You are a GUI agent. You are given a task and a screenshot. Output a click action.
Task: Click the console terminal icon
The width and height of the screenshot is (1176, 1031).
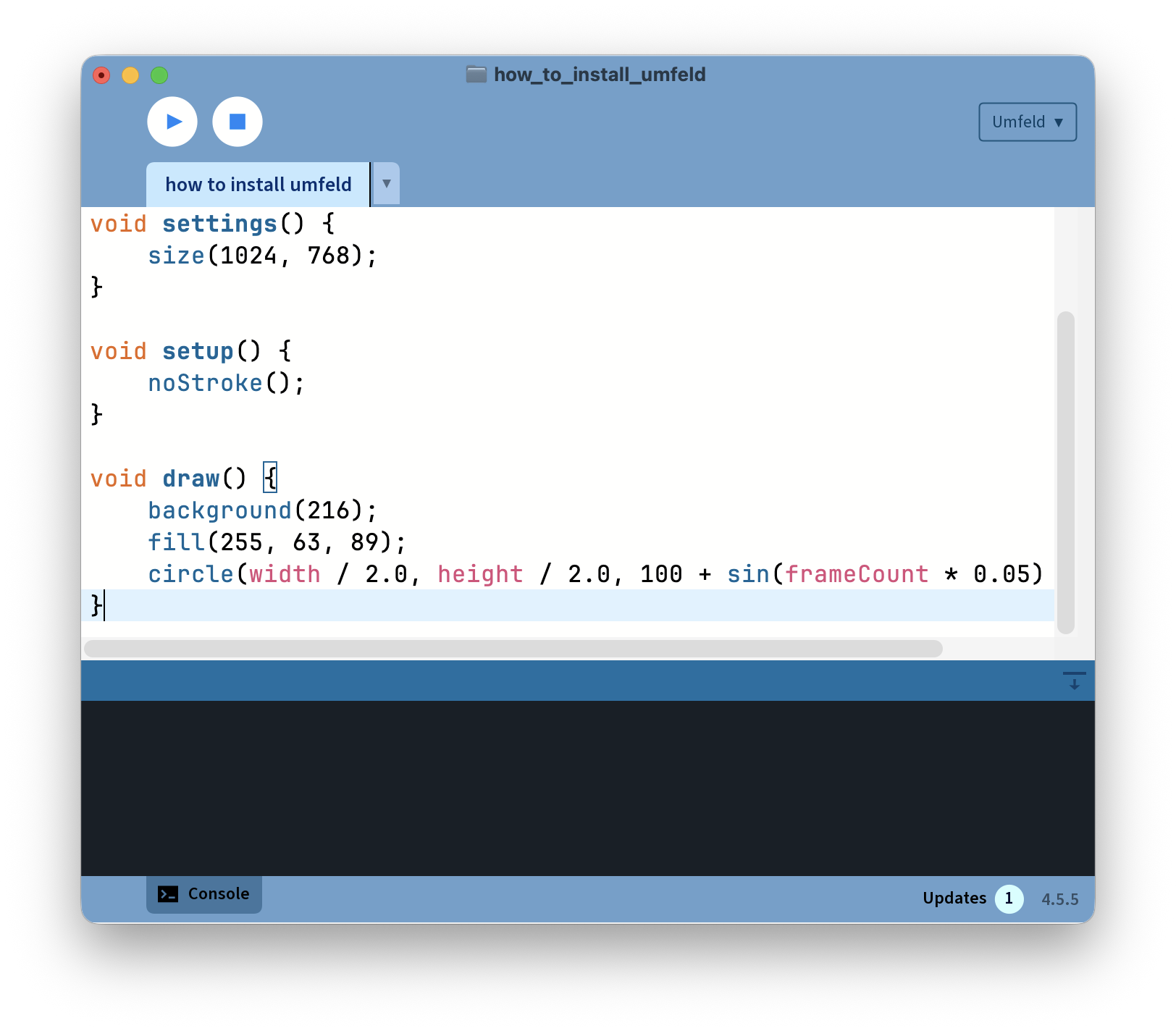168,894
